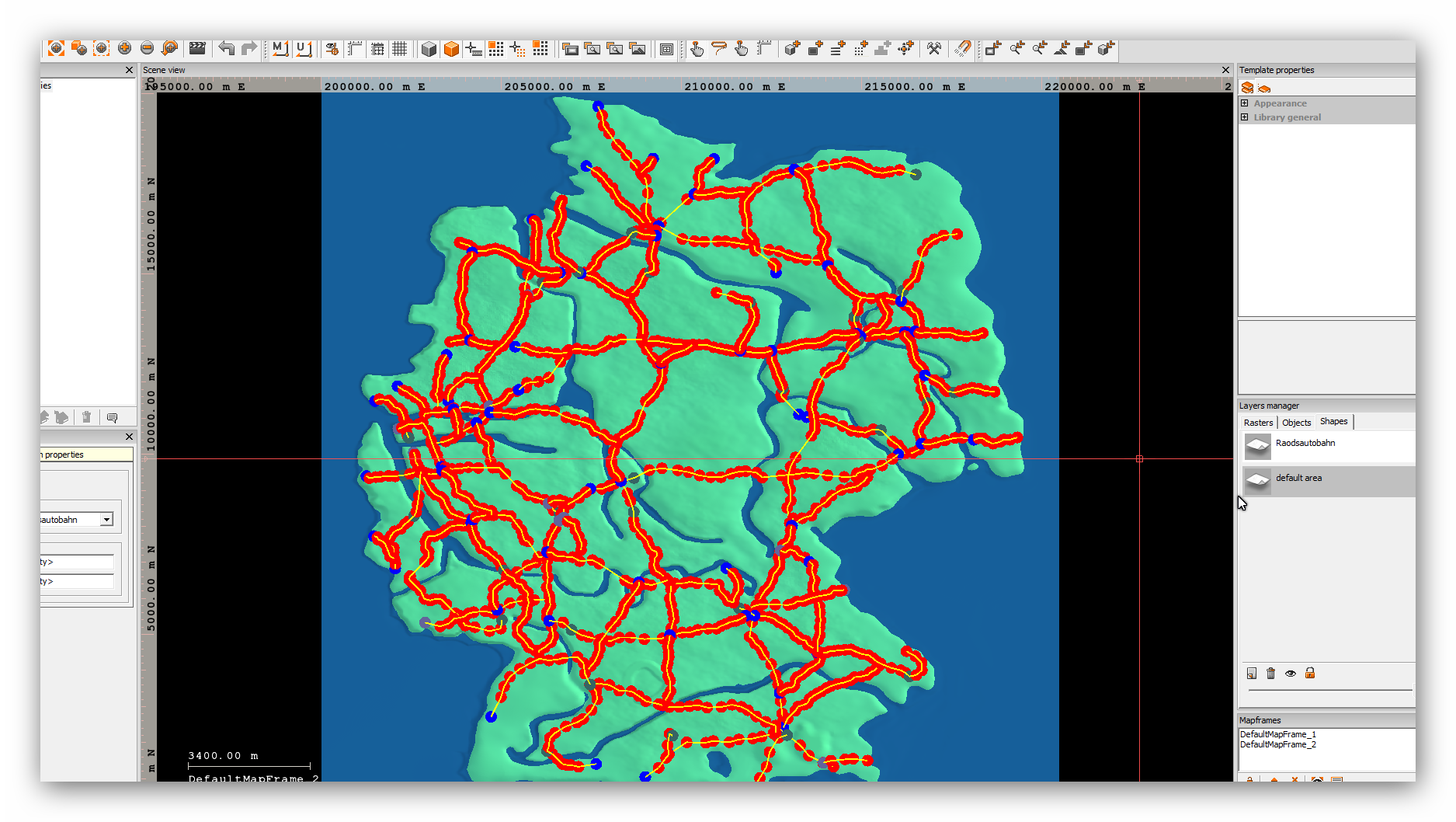Expand the Library general property group
Screen dimensions: 1456x822
coord(1245,117)
